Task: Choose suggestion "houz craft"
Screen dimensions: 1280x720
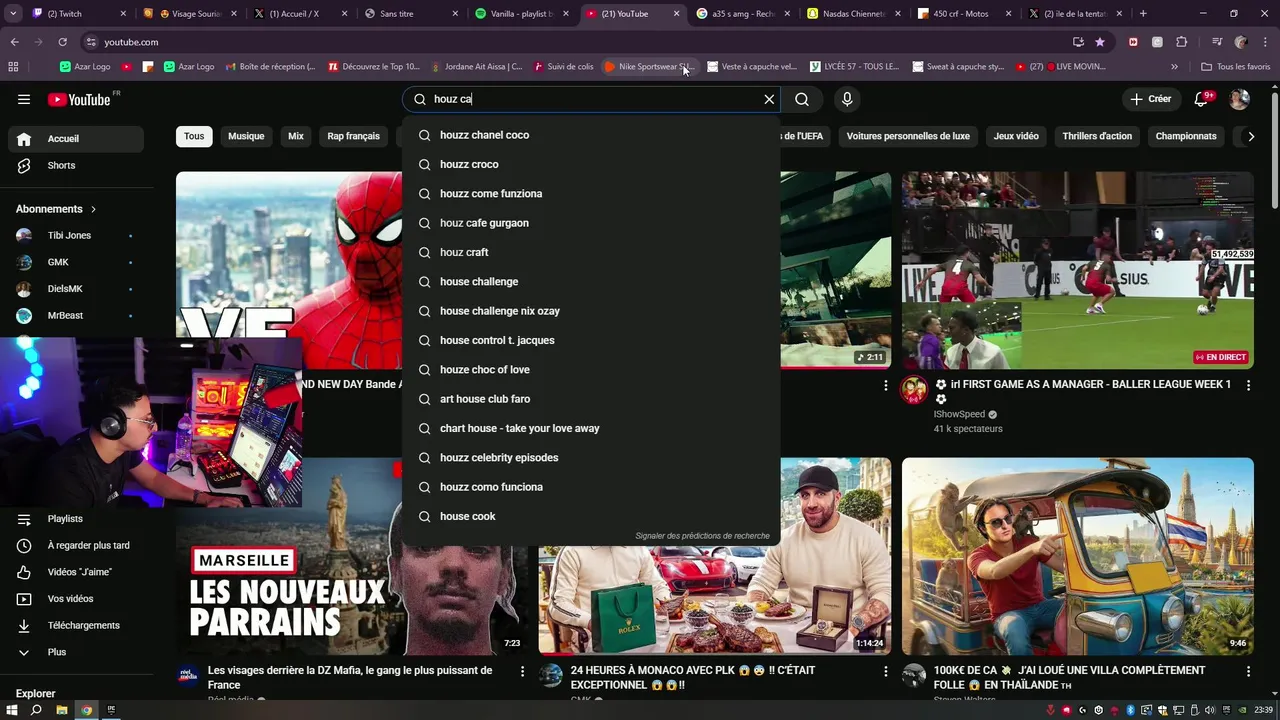Action: coord(590,252)
